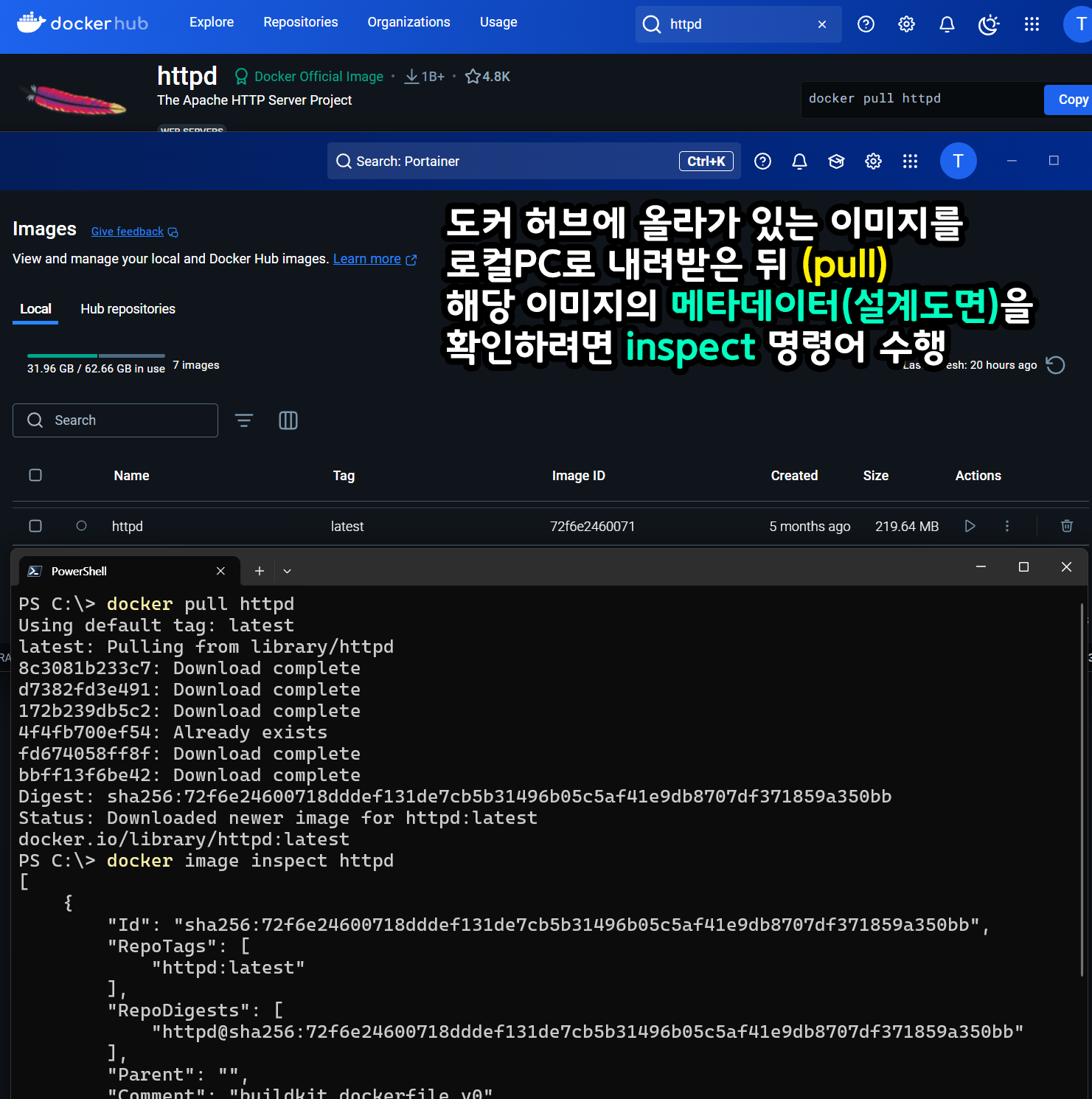
Task: Open Docker Hub settings gear
Action: click(x=907, y=24)
